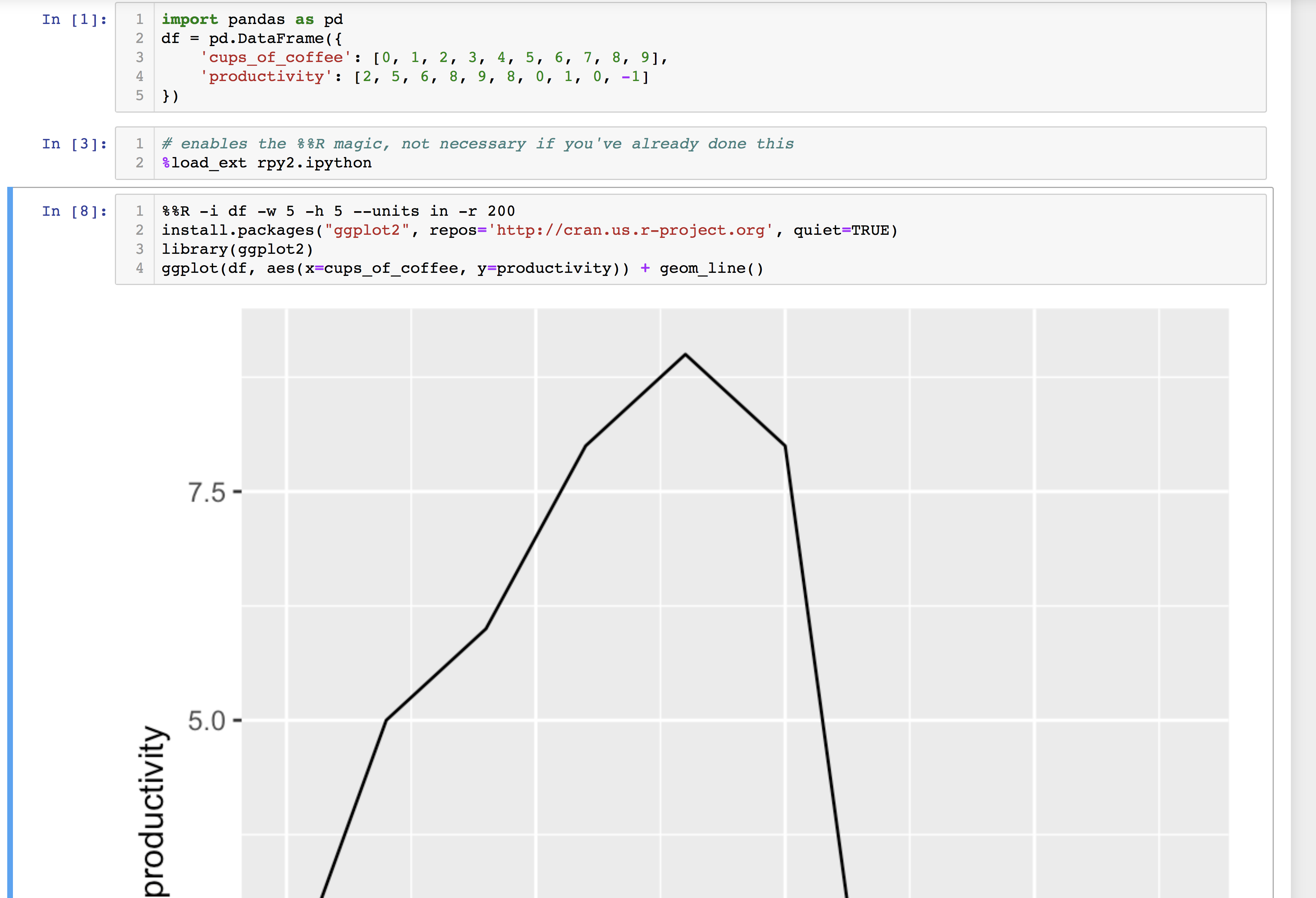Viewport: 1316px width, 898px height.
Task: Click the In [1] cell prompt
Action: [x=74, y=20]
